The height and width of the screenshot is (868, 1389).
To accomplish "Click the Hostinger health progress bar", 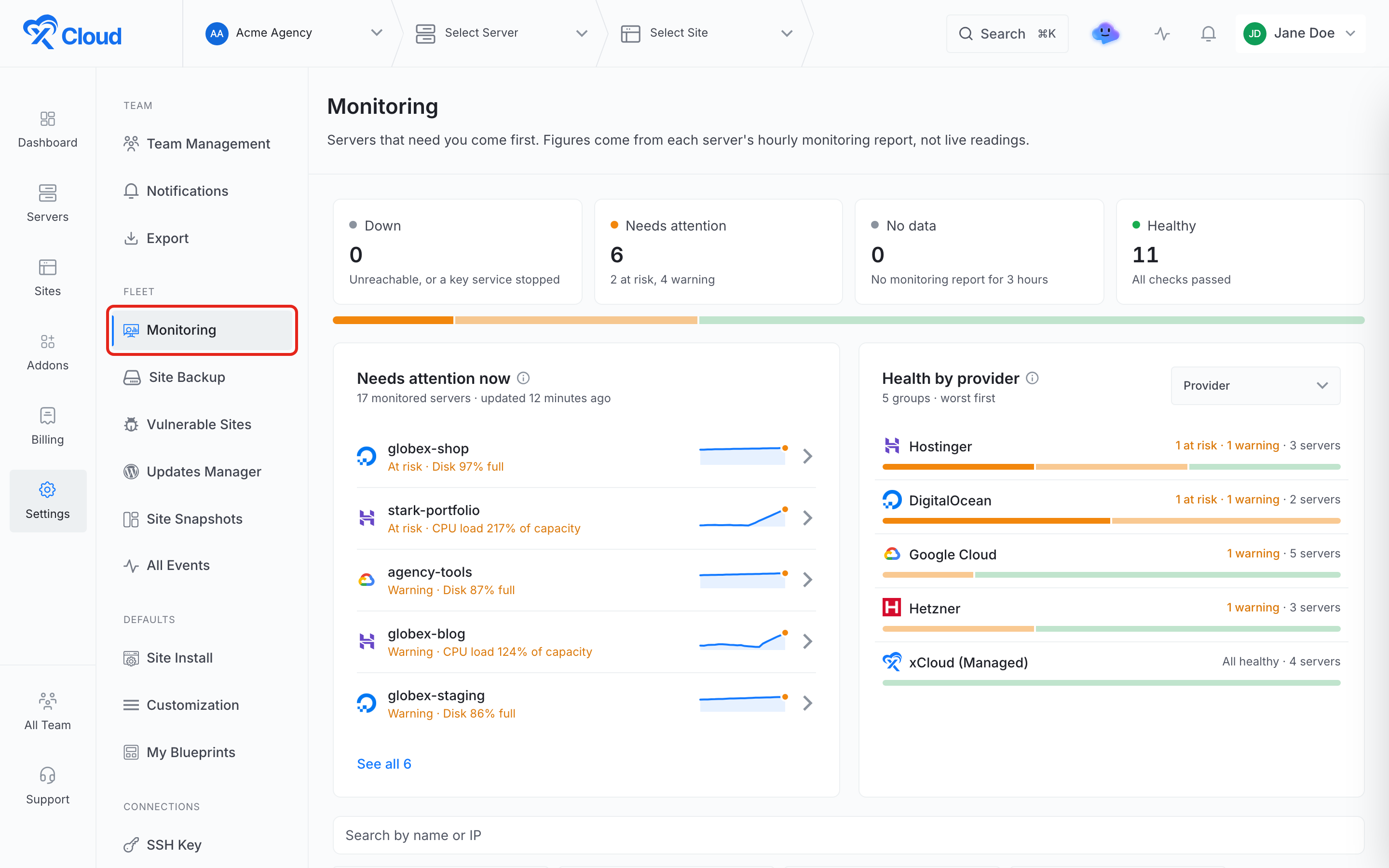I will (1111, 467).
